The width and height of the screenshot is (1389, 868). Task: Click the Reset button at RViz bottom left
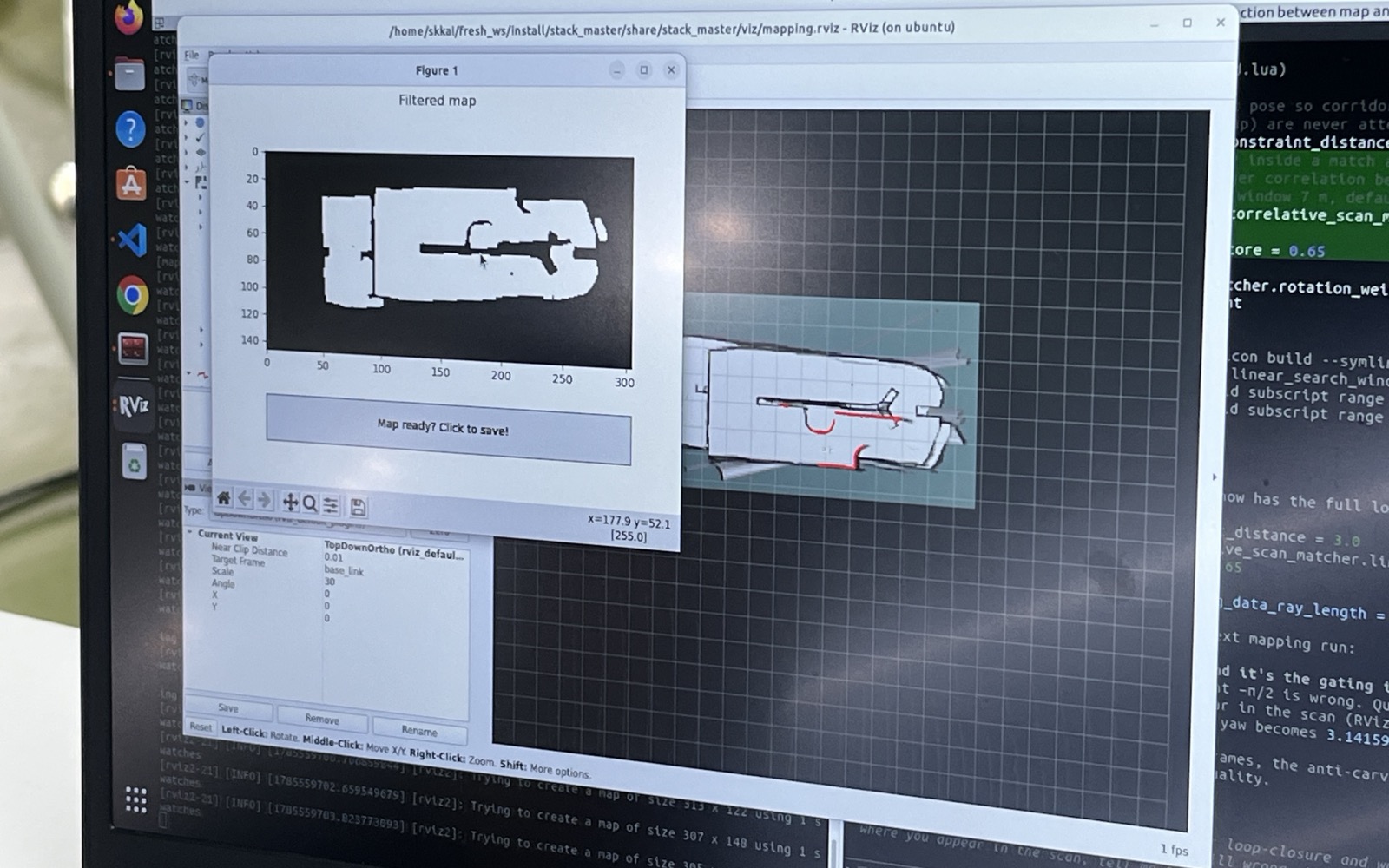[201, 727]
